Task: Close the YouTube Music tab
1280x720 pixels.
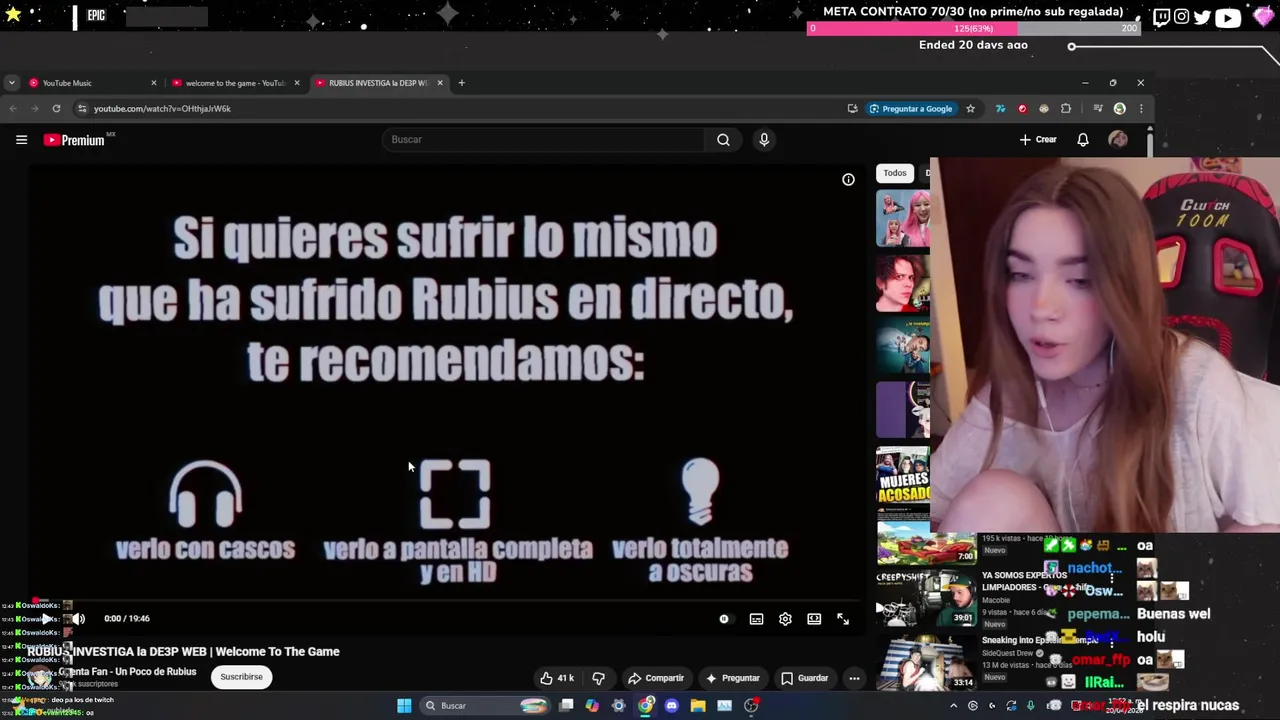Action: 153,83
